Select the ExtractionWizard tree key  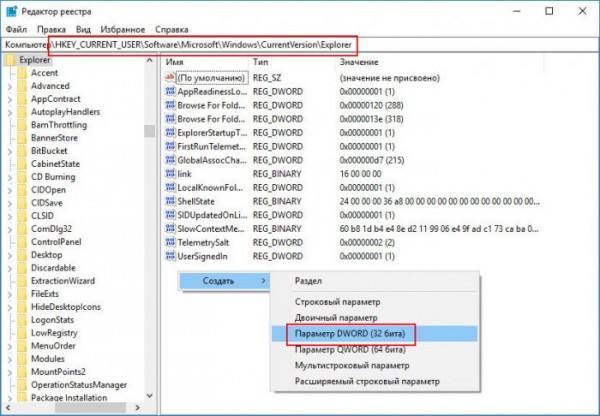[x=63, y=281]
